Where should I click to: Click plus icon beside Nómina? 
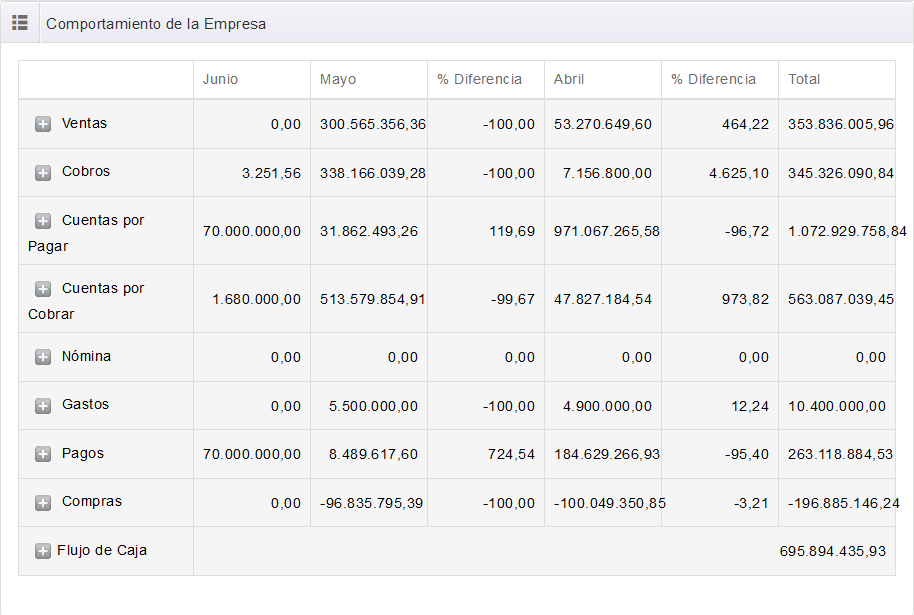[43, 357]
